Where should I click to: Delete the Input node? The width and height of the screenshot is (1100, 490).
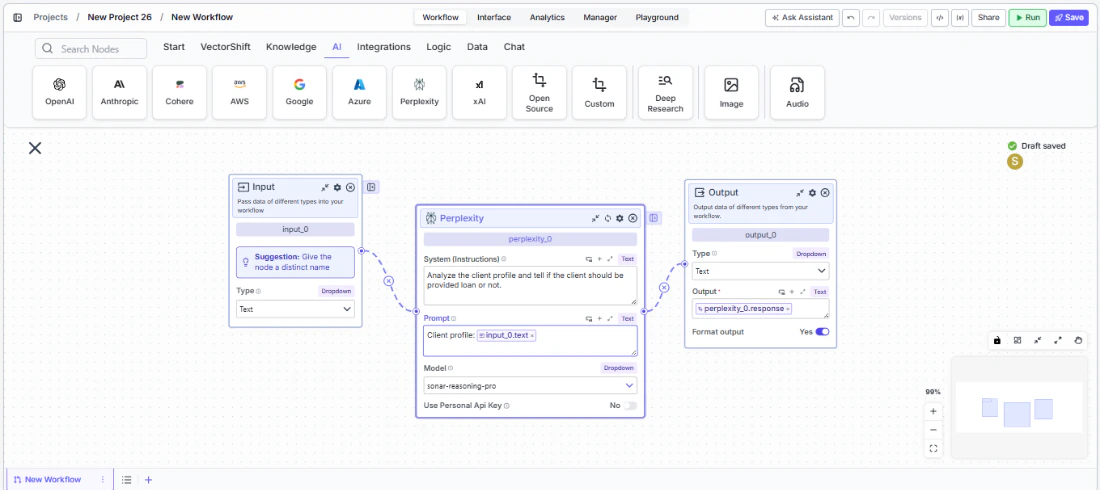[350, 187]
